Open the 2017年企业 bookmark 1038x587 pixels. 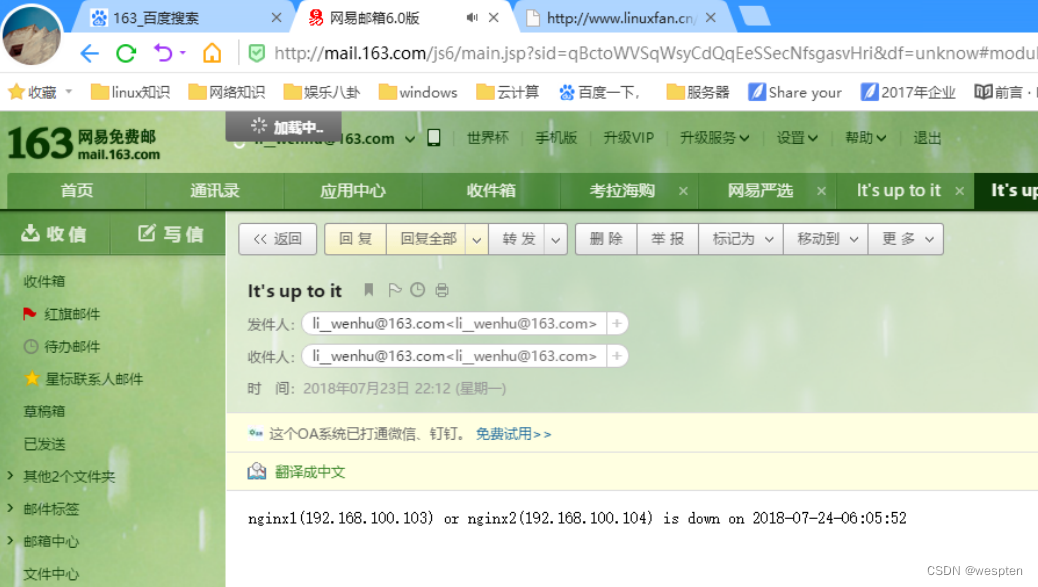click(908, 92)
